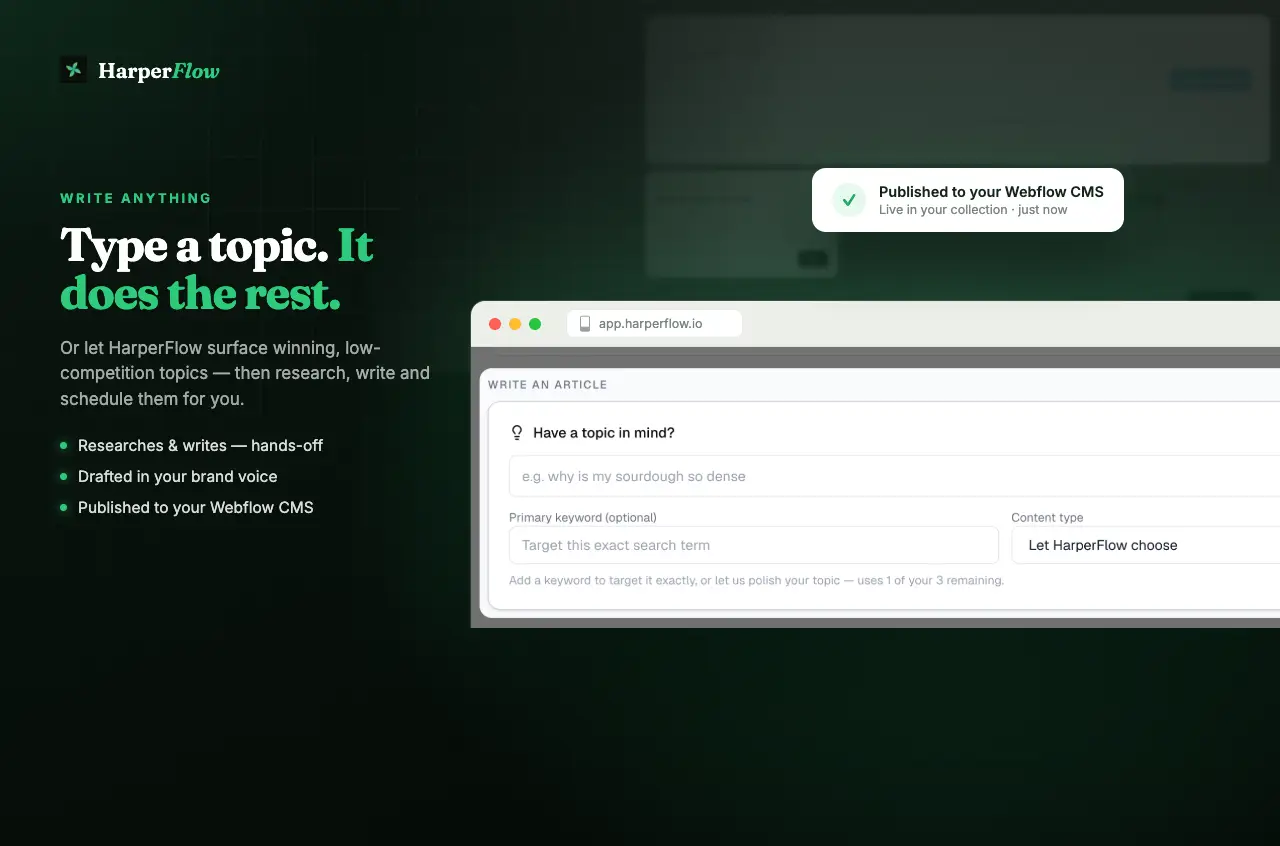Click the Content type label

(x=1047, y=517)
